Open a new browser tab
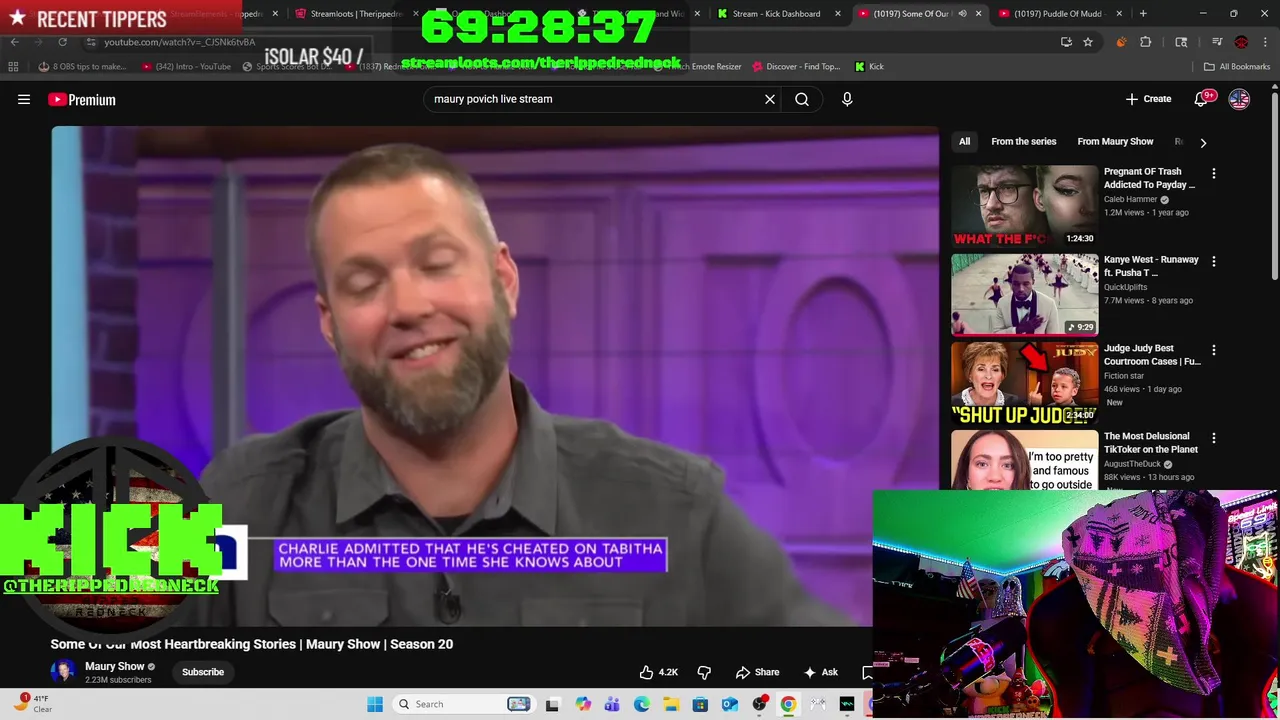 1143,14
